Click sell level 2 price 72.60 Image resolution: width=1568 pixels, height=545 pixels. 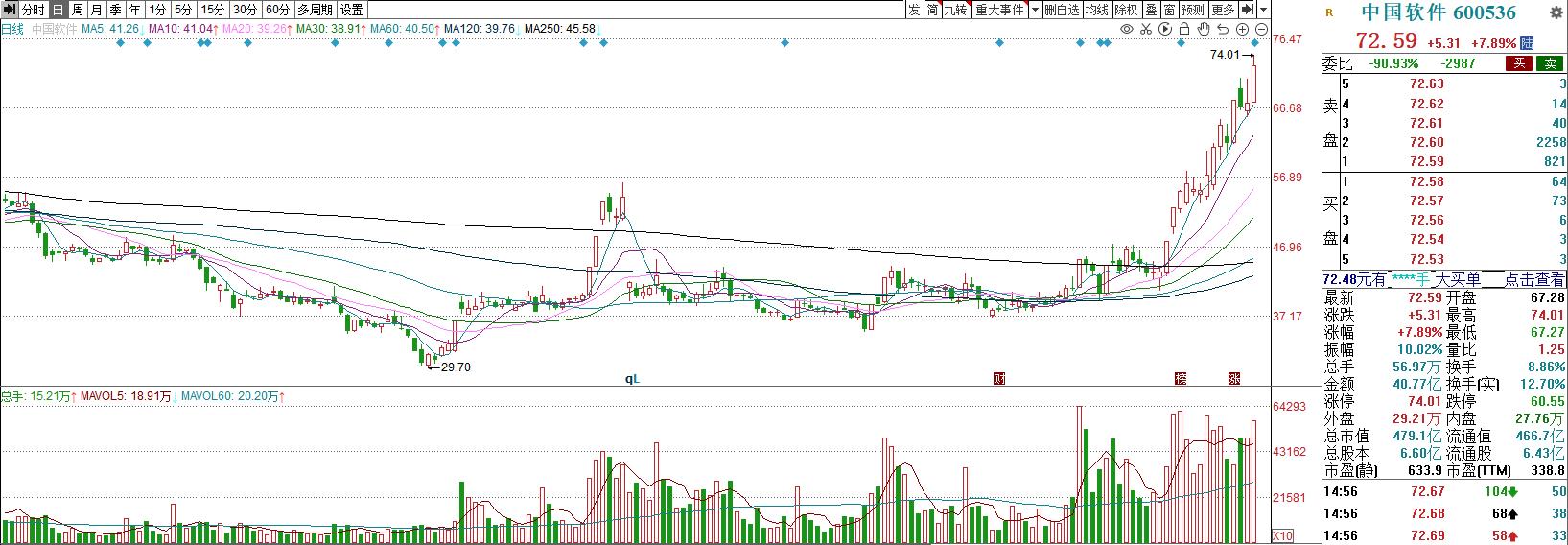point(1426,142)
